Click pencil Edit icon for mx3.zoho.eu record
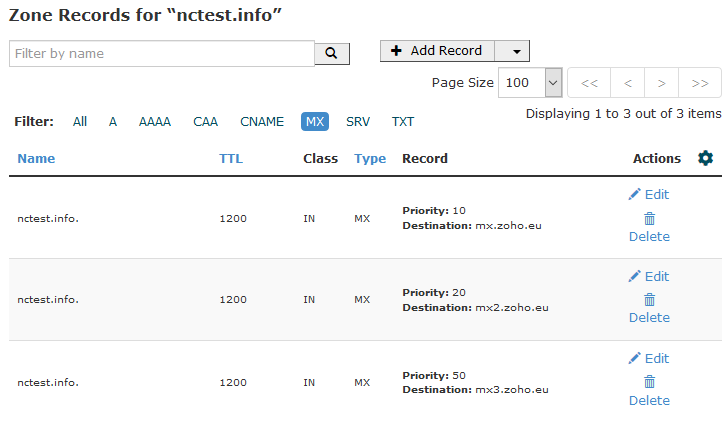 [x=635, y=358]
